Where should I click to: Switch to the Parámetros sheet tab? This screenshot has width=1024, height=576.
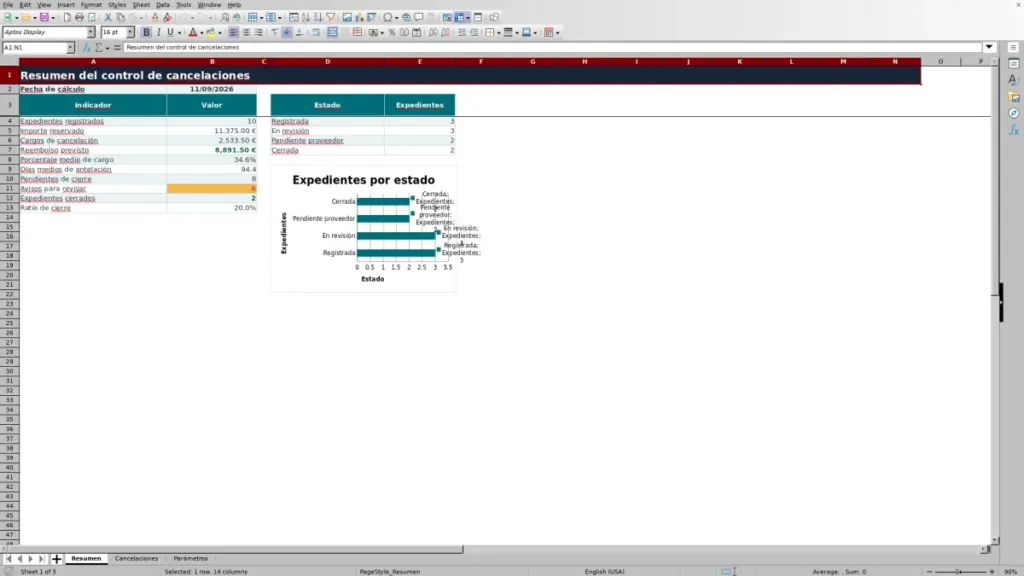tap(191, 559)
